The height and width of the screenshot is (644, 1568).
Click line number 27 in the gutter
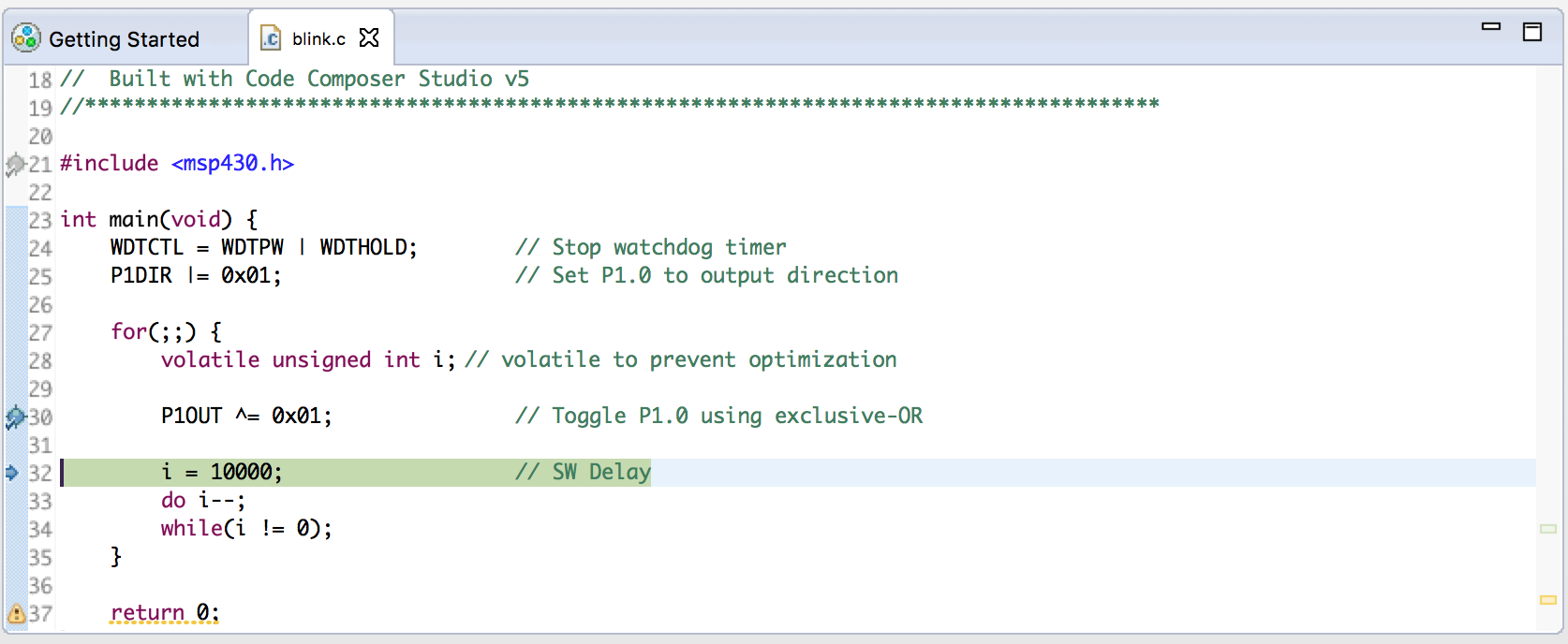(x=40, y=333)
